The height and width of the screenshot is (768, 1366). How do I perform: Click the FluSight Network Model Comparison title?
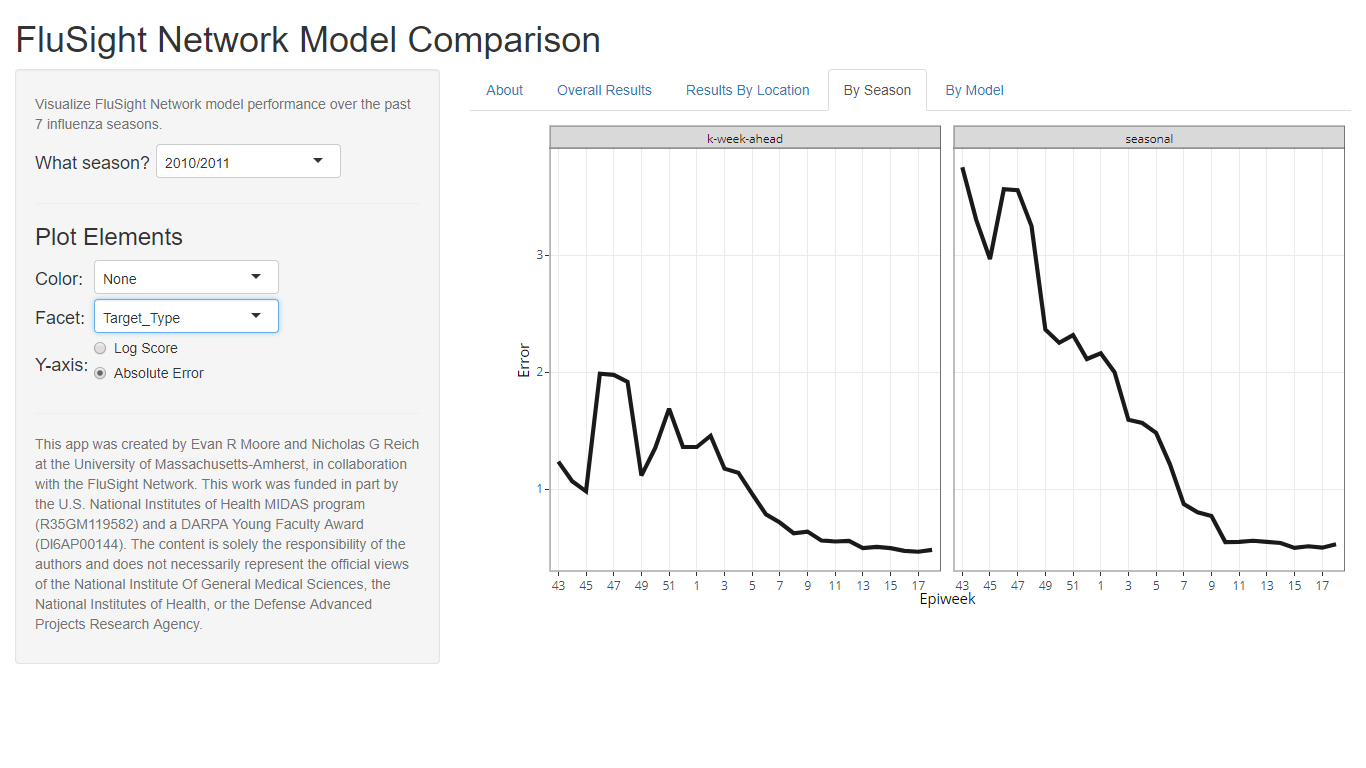308,40
